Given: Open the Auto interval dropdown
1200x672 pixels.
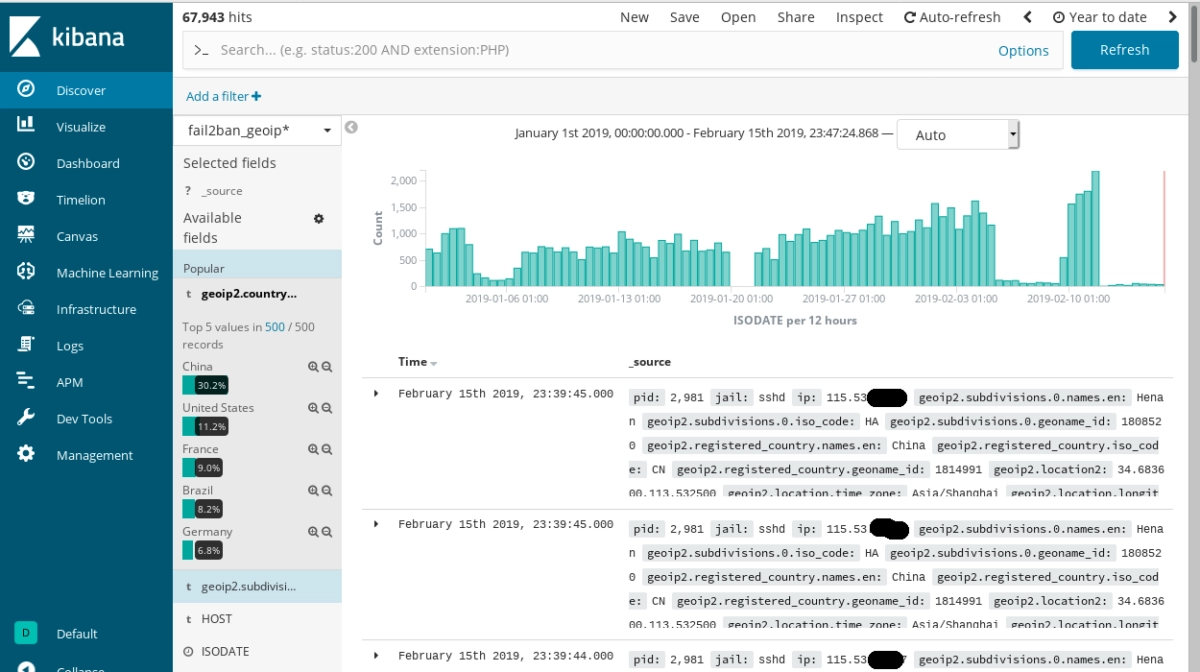Looking at the screenshot, I should pos(958,135).
